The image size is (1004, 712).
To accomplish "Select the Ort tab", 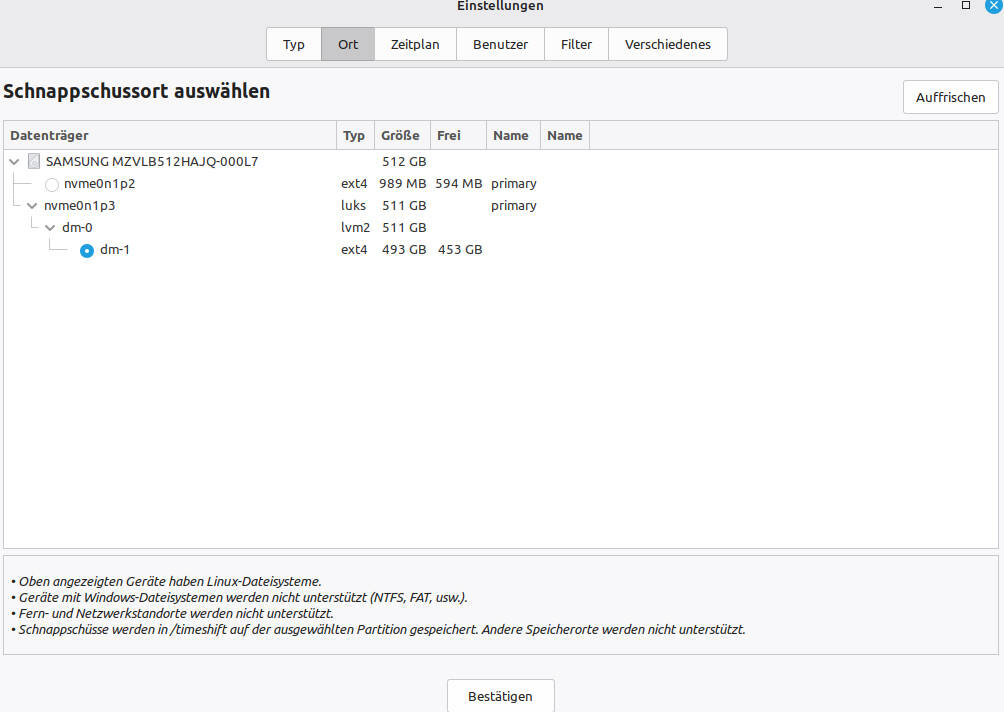I will 348,44.
